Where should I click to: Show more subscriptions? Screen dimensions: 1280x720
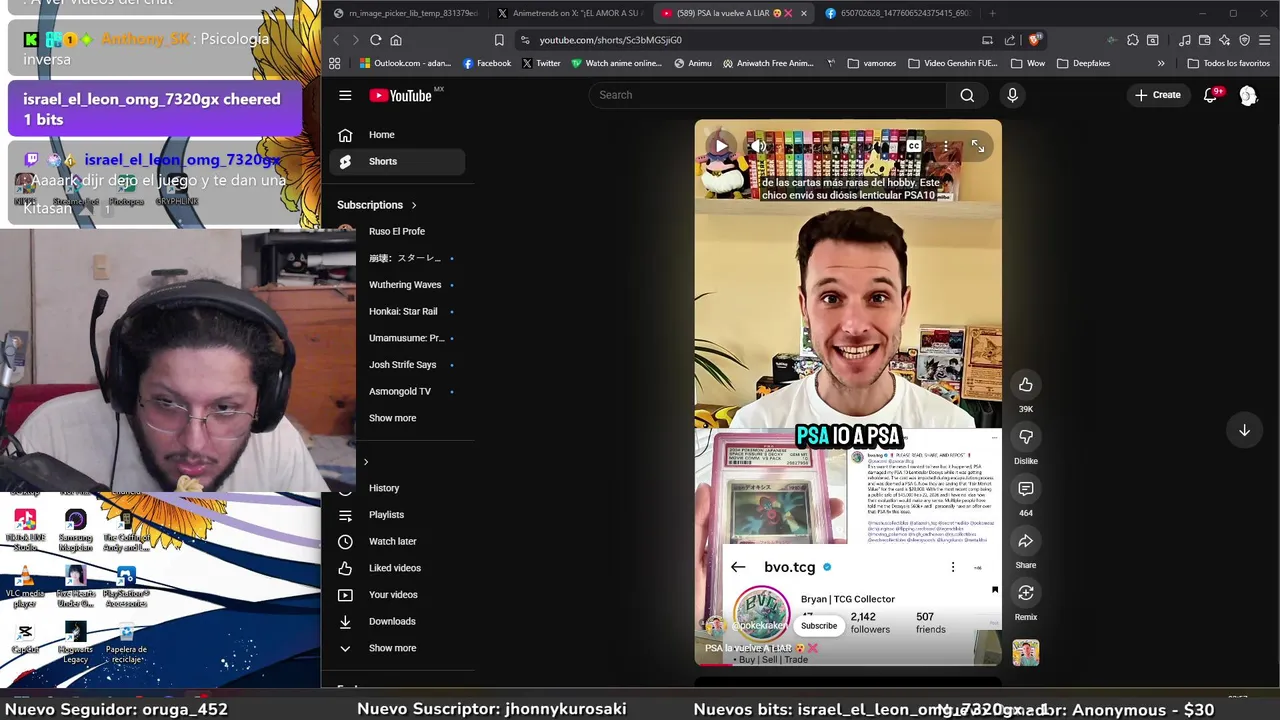pos(392,418)
